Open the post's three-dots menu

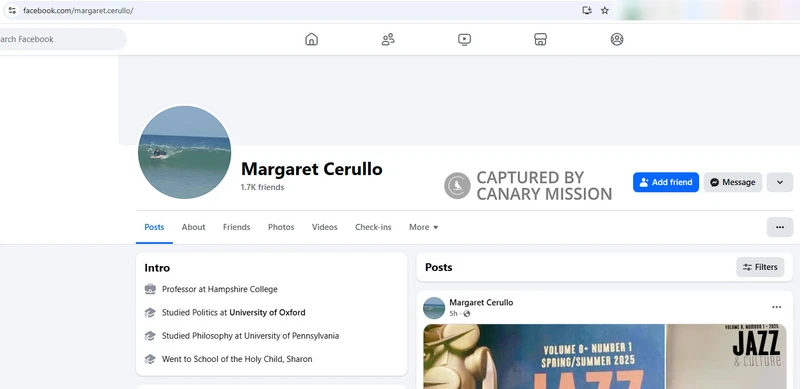[x=776, y=307]
